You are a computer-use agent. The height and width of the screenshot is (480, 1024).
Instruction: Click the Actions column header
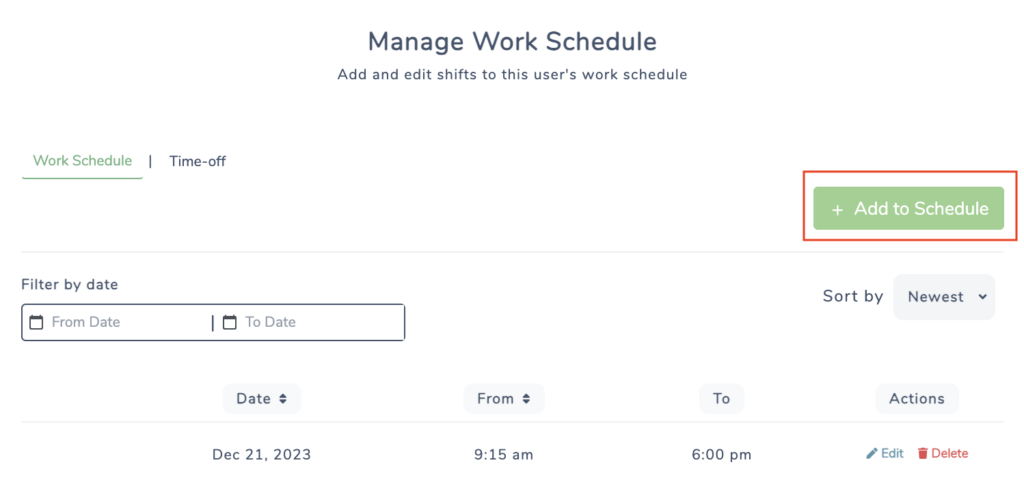coord(917,398)
